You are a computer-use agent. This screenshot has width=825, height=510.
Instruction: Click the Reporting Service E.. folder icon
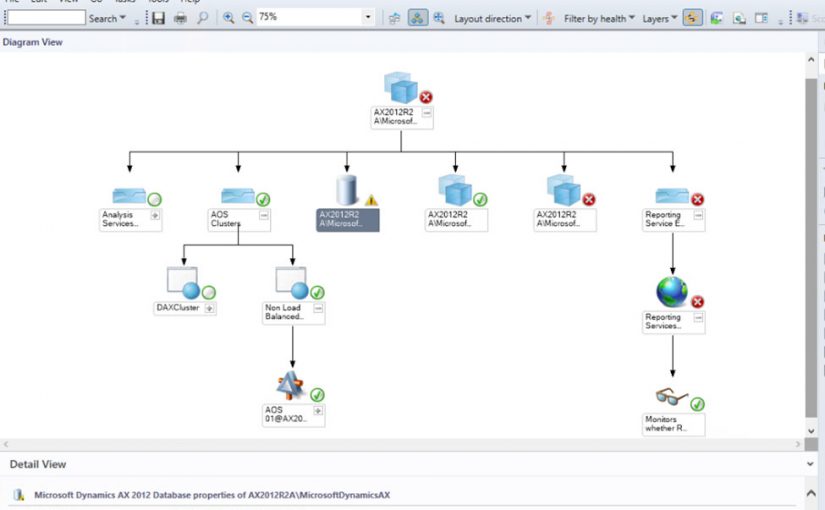tap(672, 196)
